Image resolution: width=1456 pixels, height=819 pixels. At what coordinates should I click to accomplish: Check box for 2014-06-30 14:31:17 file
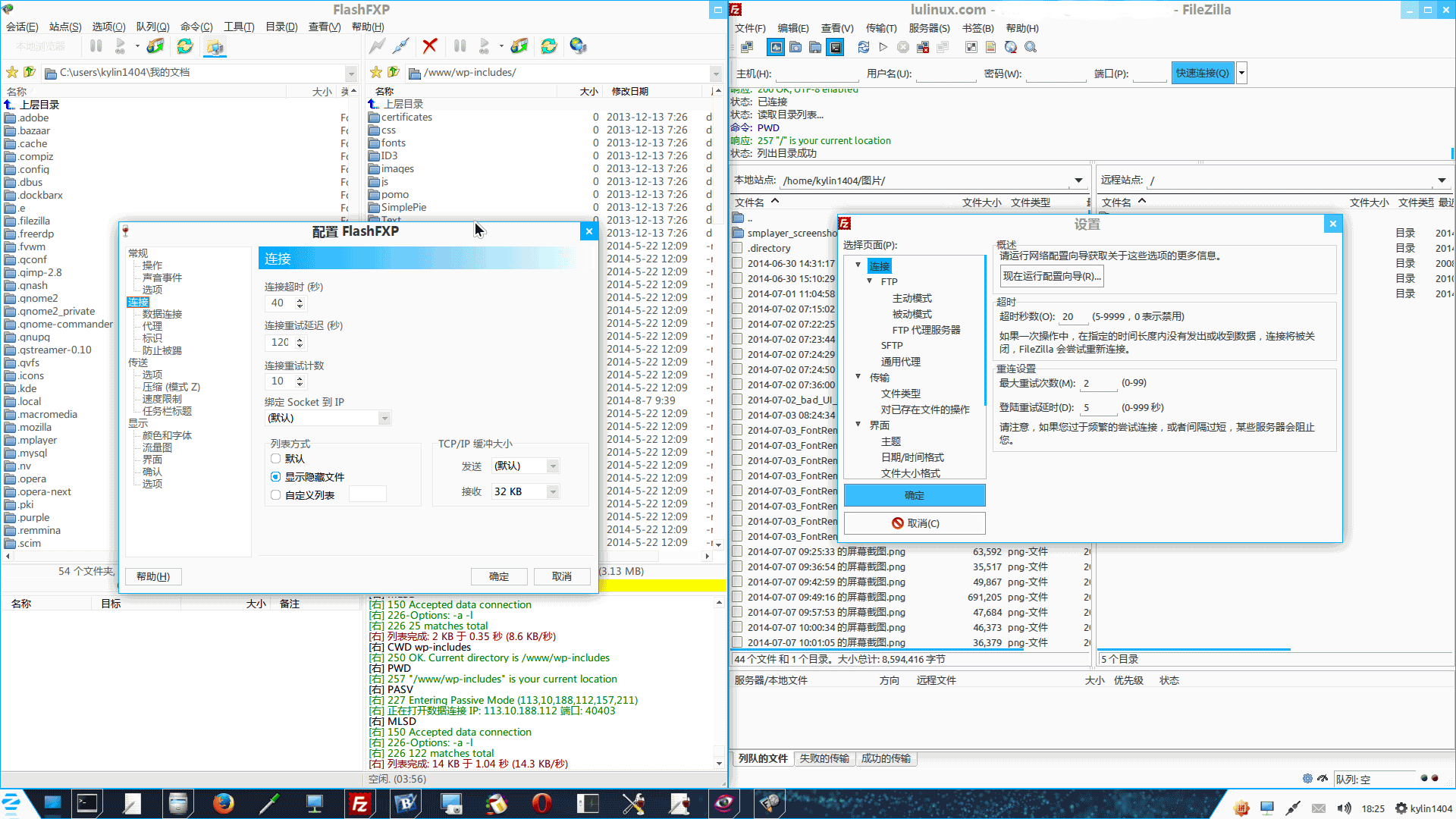point(738,263)
